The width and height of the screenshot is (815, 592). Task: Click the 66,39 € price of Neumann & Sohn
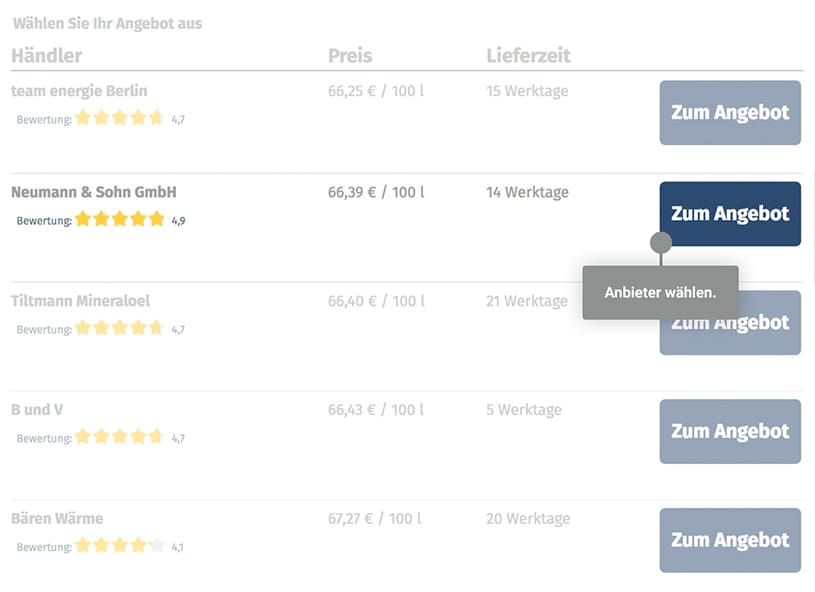376,192
